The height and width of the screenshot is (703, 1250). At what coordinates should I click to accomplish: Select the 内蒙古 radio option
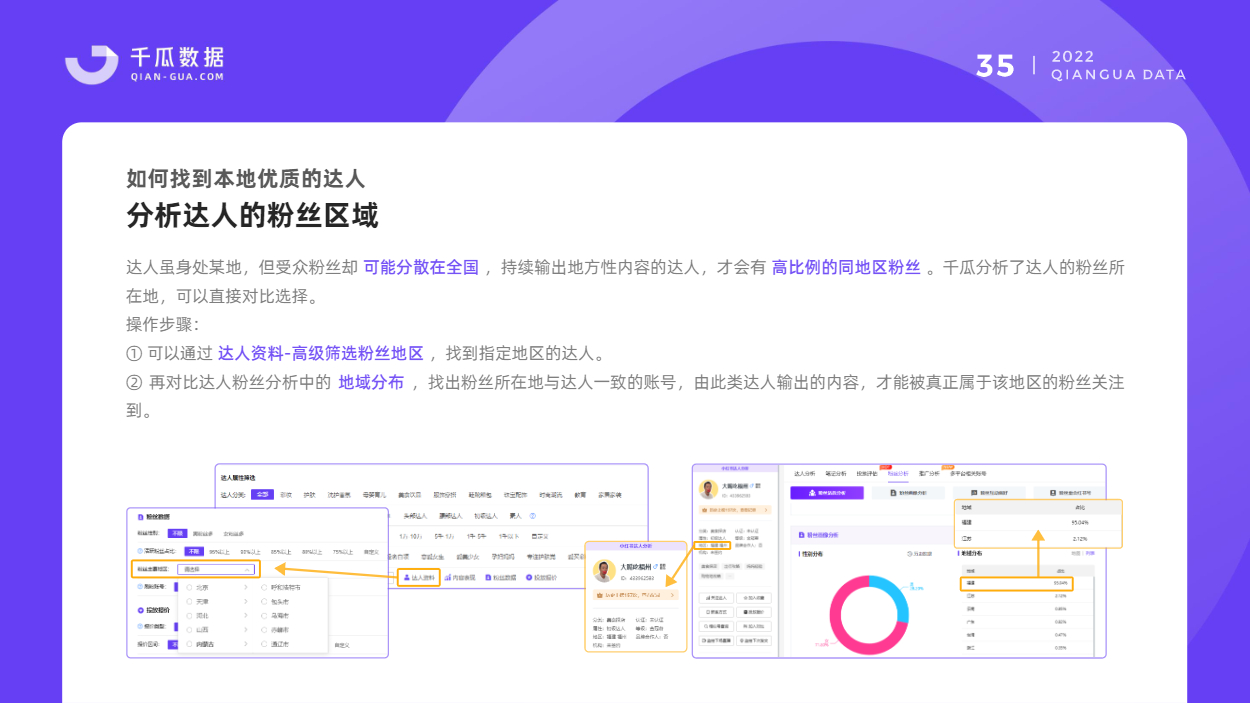point(189,644)
